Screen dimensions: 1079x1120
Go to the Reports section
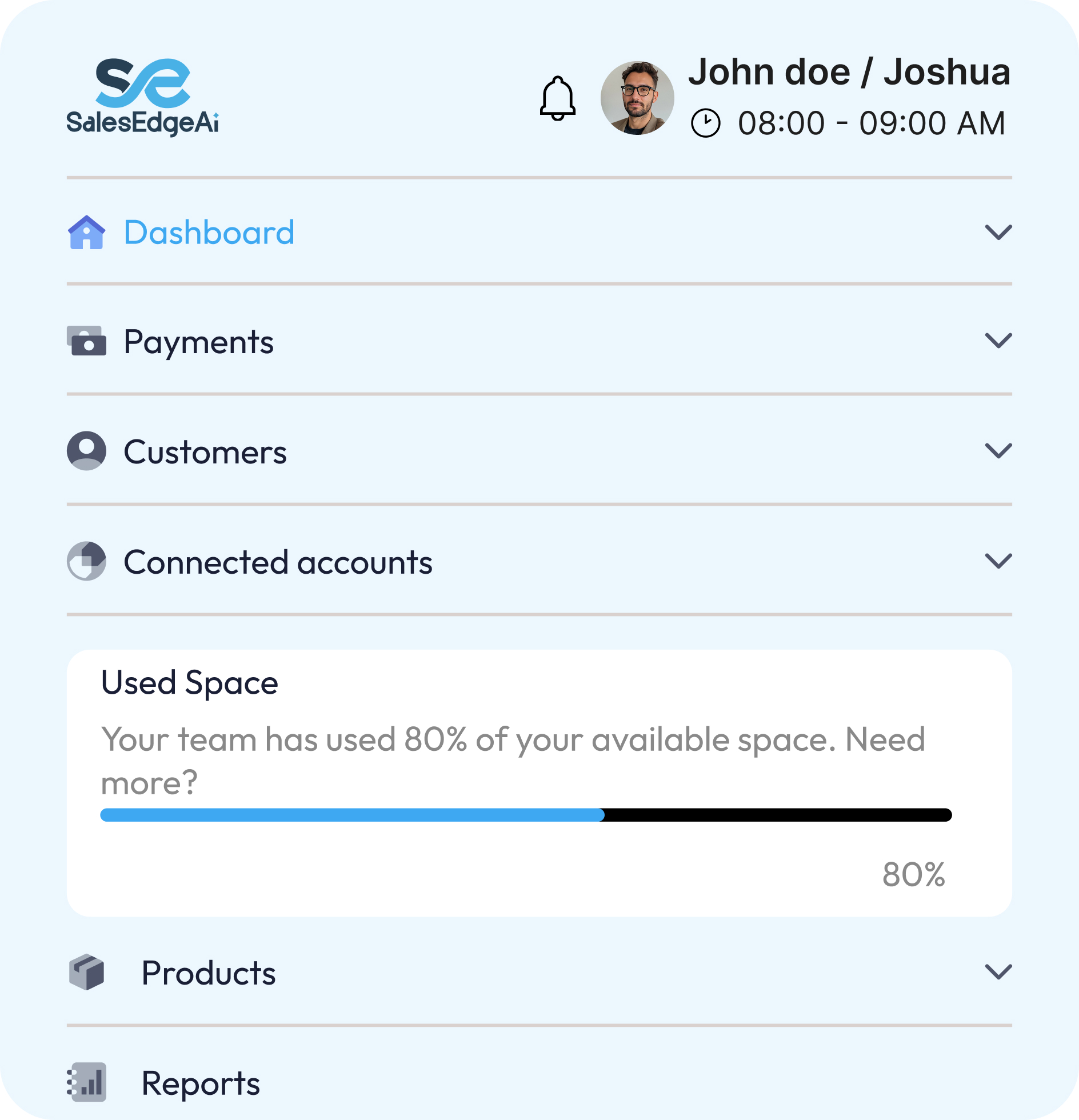pos(201,1083)
